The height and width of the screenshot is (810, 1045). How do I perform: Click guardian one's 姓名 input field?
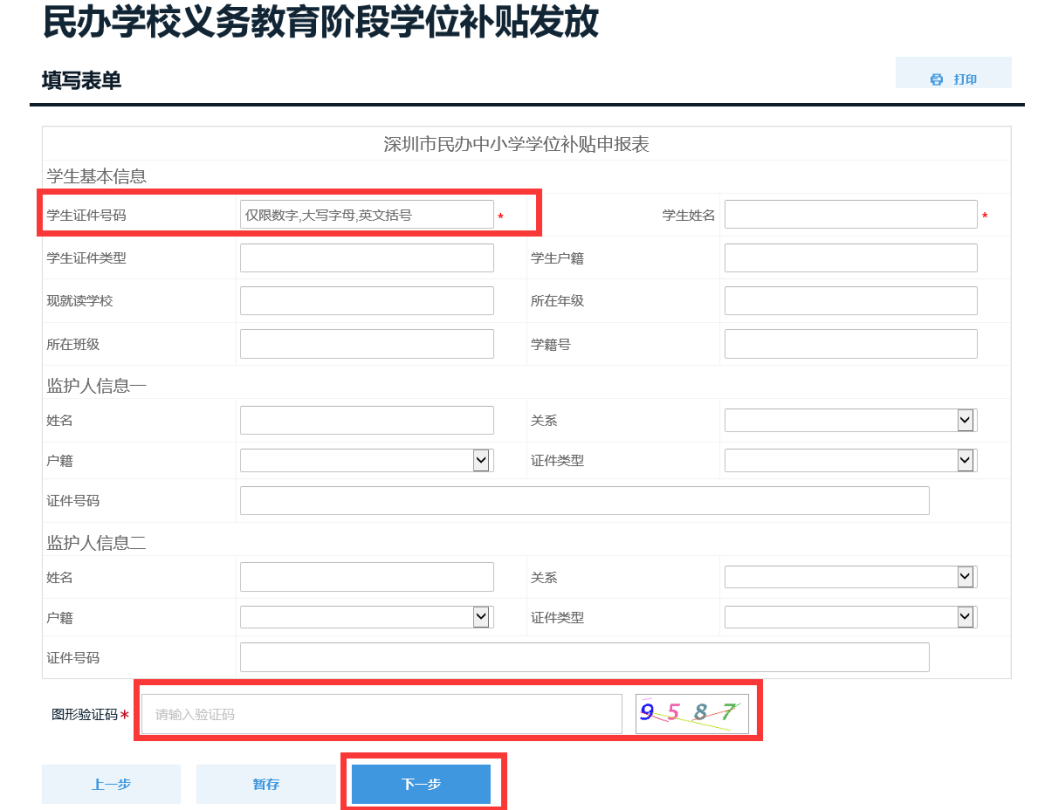tap(366, 420)
